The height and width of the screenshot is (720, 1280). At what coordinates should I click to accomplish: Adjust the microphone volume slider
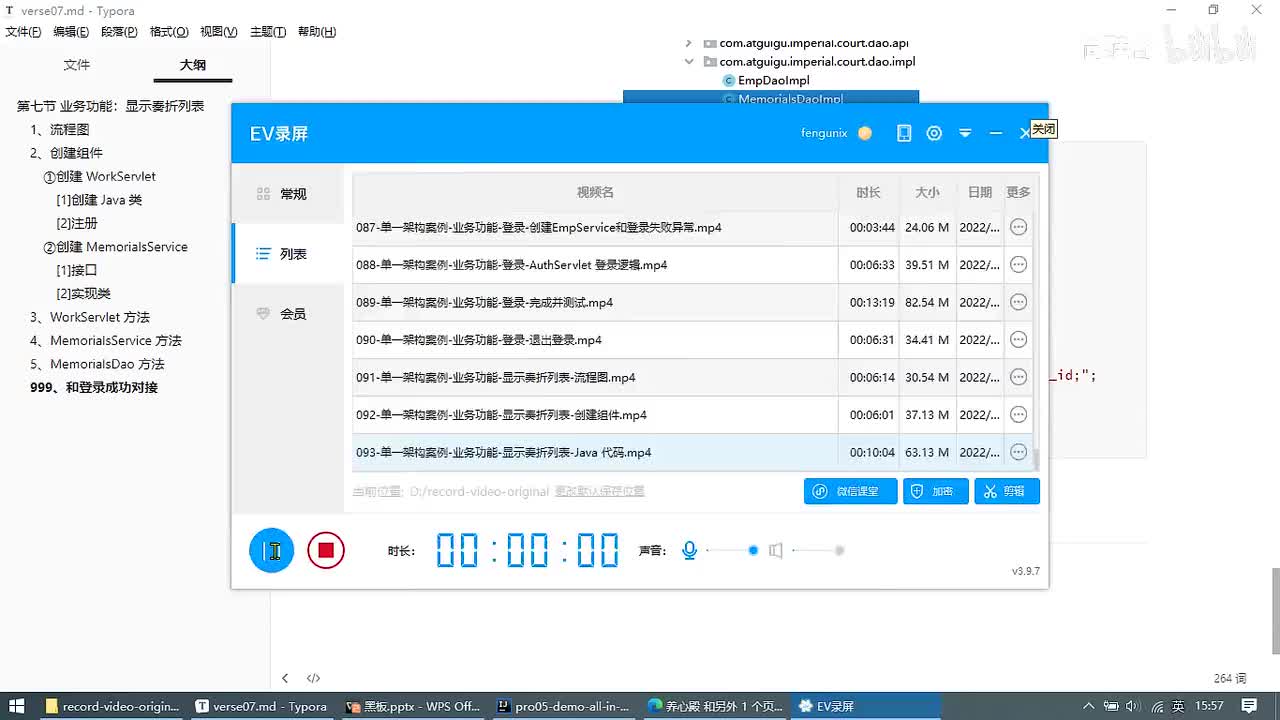[731, 550]
